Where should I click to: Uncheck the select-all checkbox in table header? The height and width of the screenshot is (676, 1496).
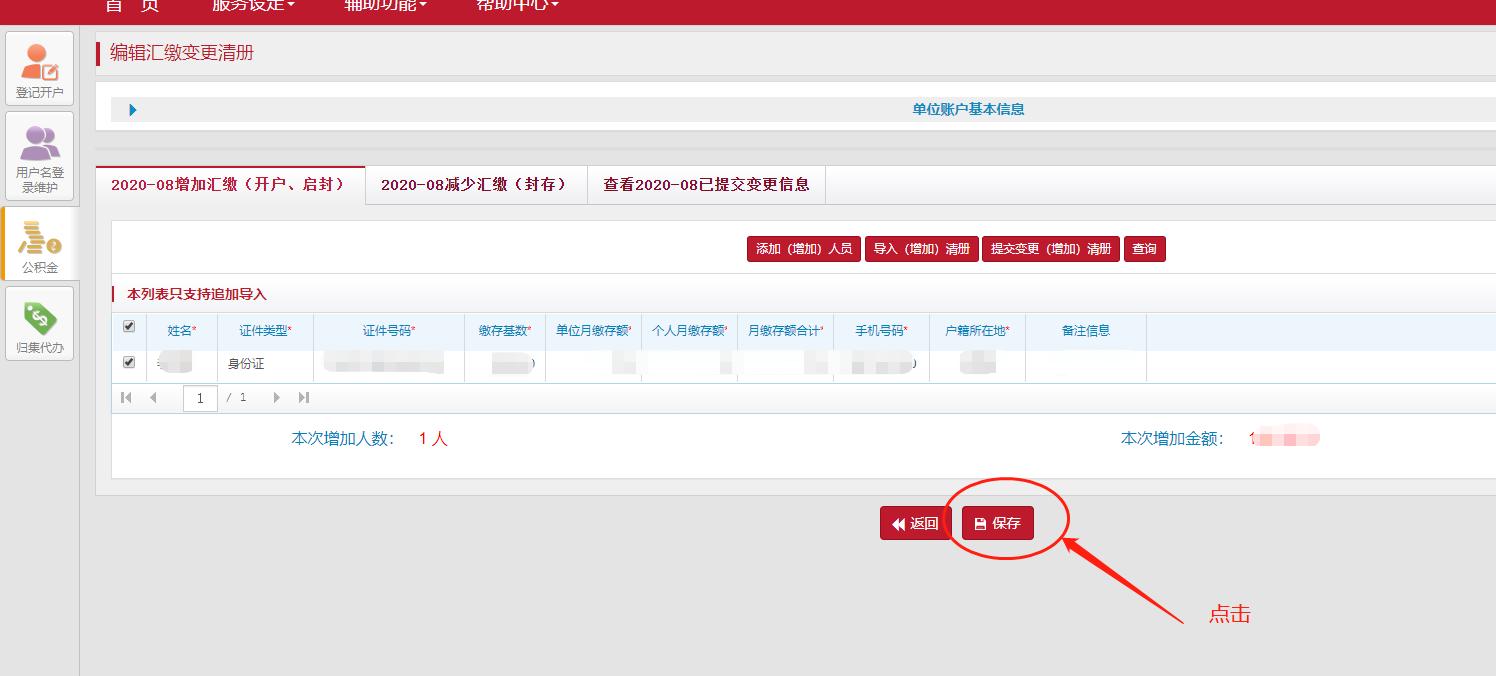128,325
